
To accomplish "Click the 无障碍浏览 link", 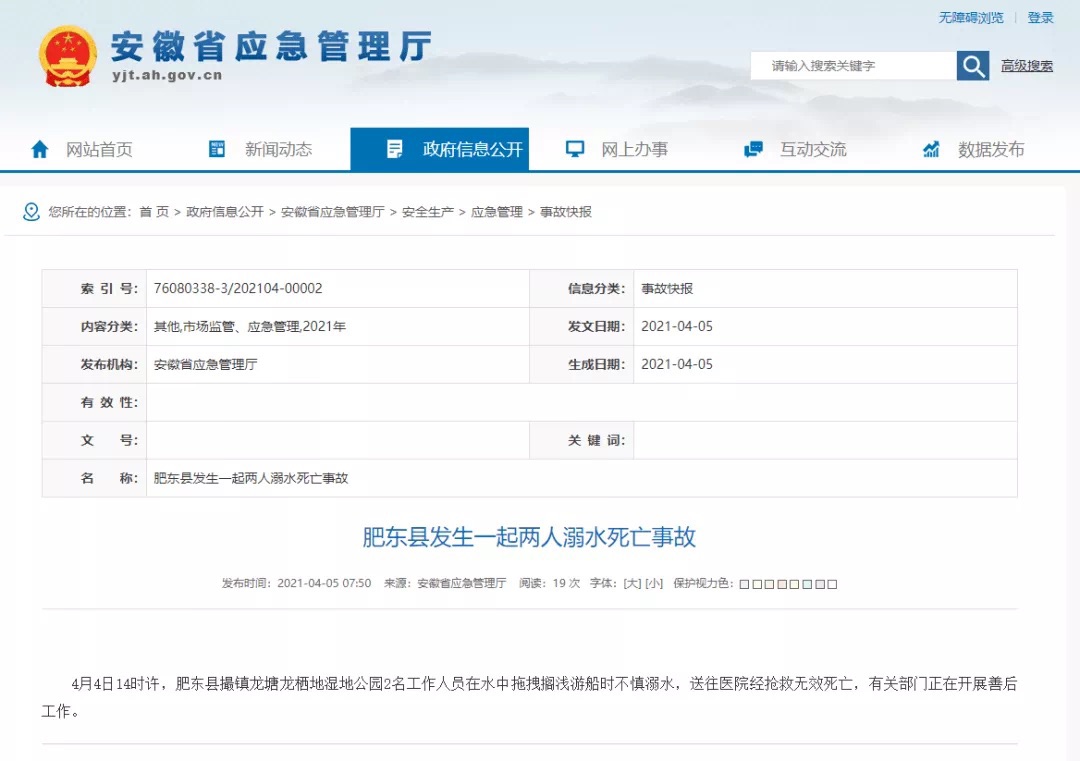I will (970, 18).
